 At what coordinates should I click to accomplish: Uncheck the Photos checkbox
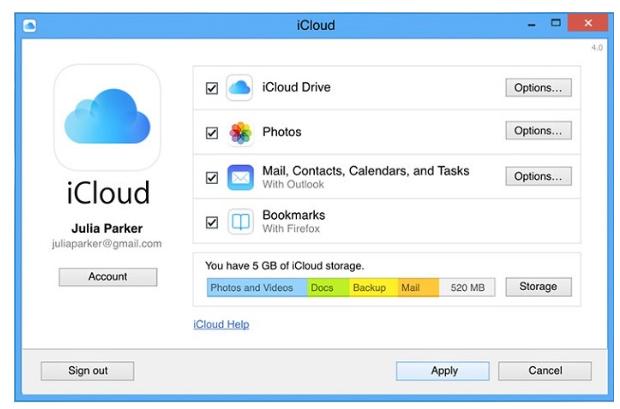click(x=212, y=133)
